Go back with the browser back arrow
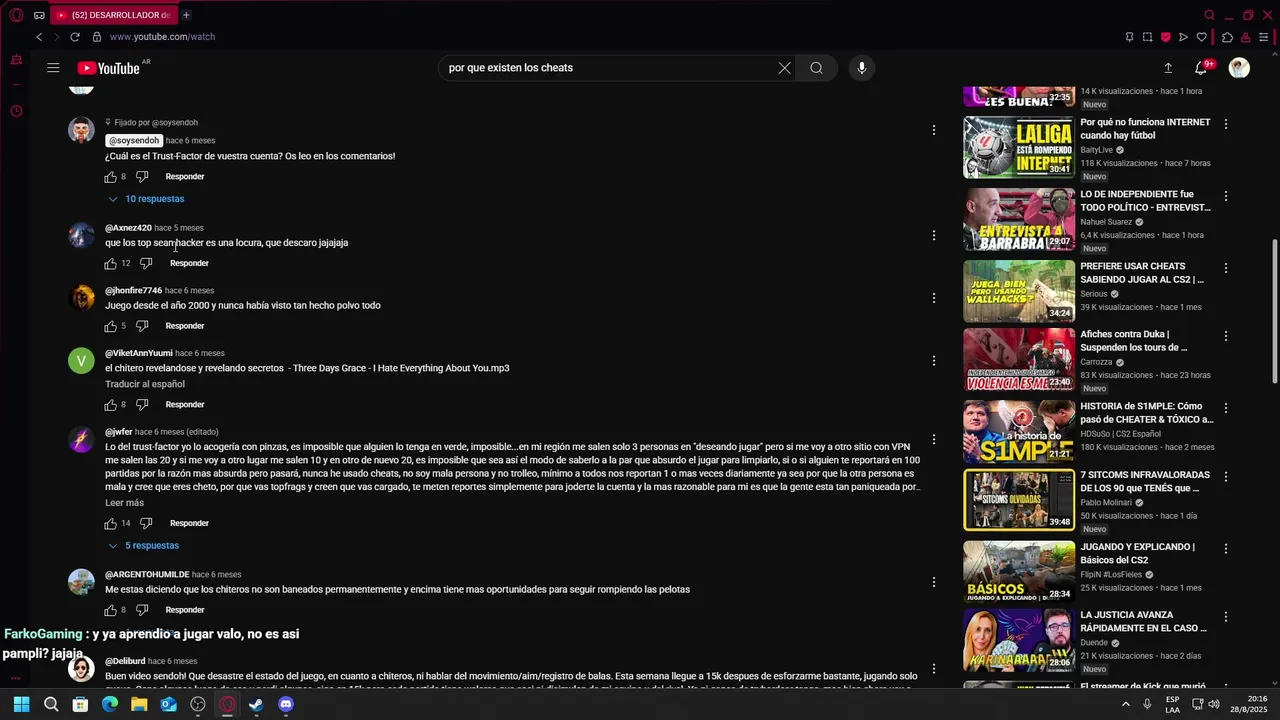 click(39, 37)
